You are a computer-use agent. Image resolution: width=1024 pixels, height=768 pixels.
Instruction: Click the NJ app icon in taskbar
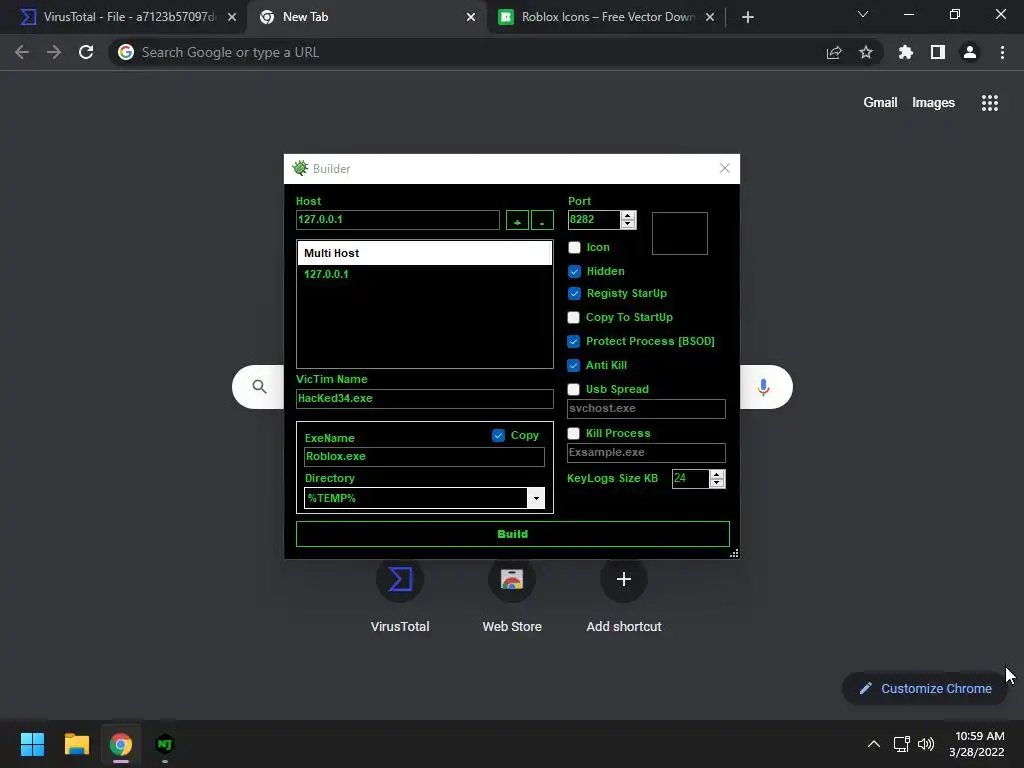click(165, 744)
